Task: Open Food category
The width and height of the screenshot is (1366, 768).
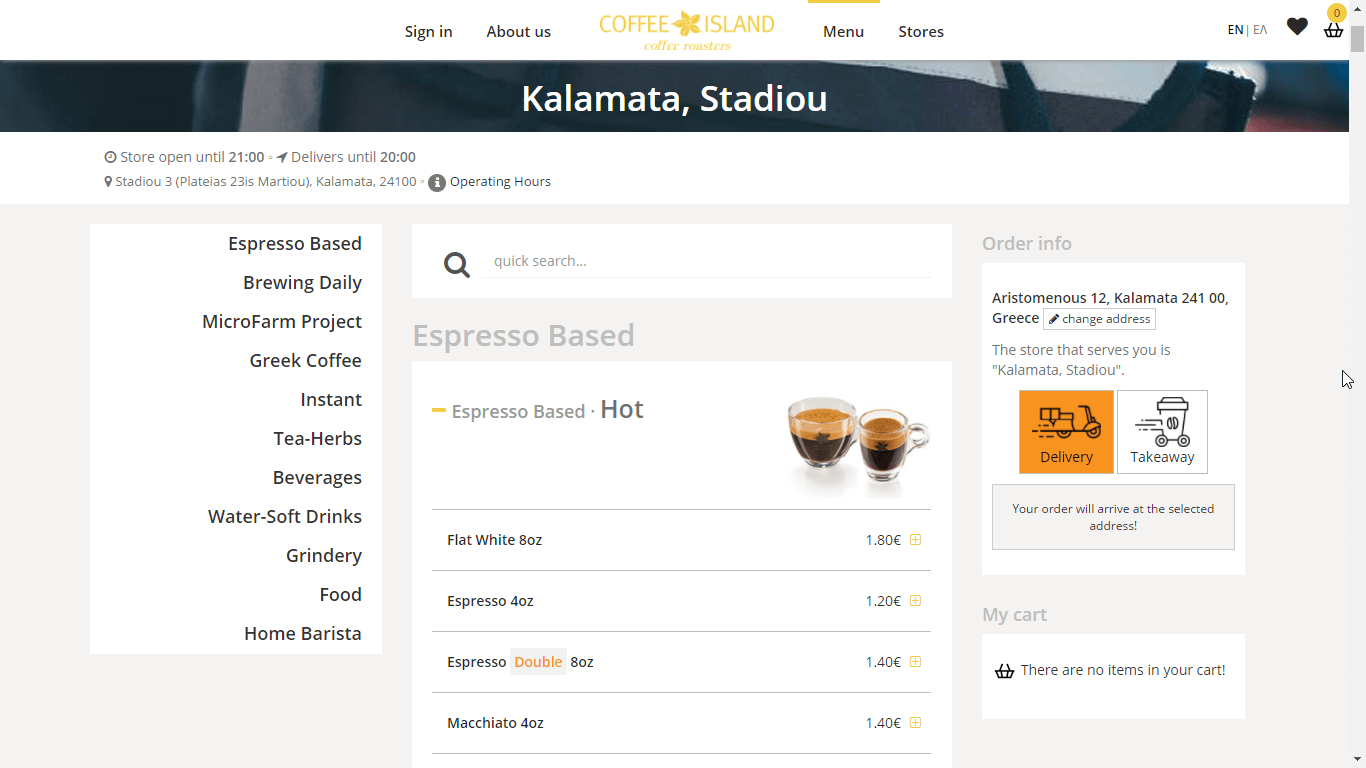Action: pos(340,595)
